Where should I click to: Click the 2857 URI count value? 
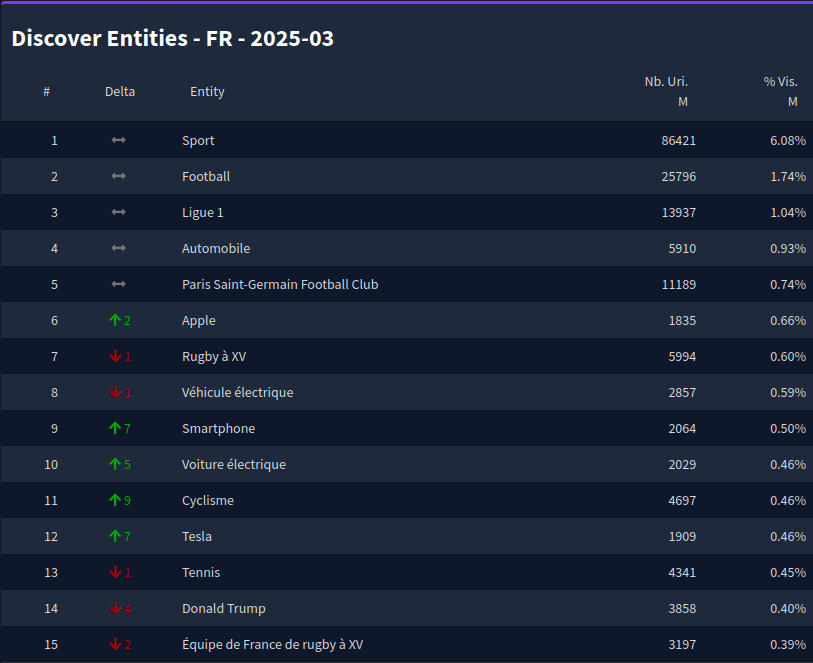tap(682, 393)
